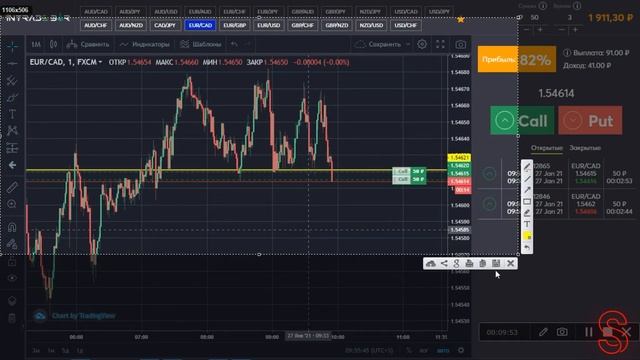640x360 pixels.
Task: Click the Сравнить compare button
Action: pyautogui.click(x=88, y=44)
